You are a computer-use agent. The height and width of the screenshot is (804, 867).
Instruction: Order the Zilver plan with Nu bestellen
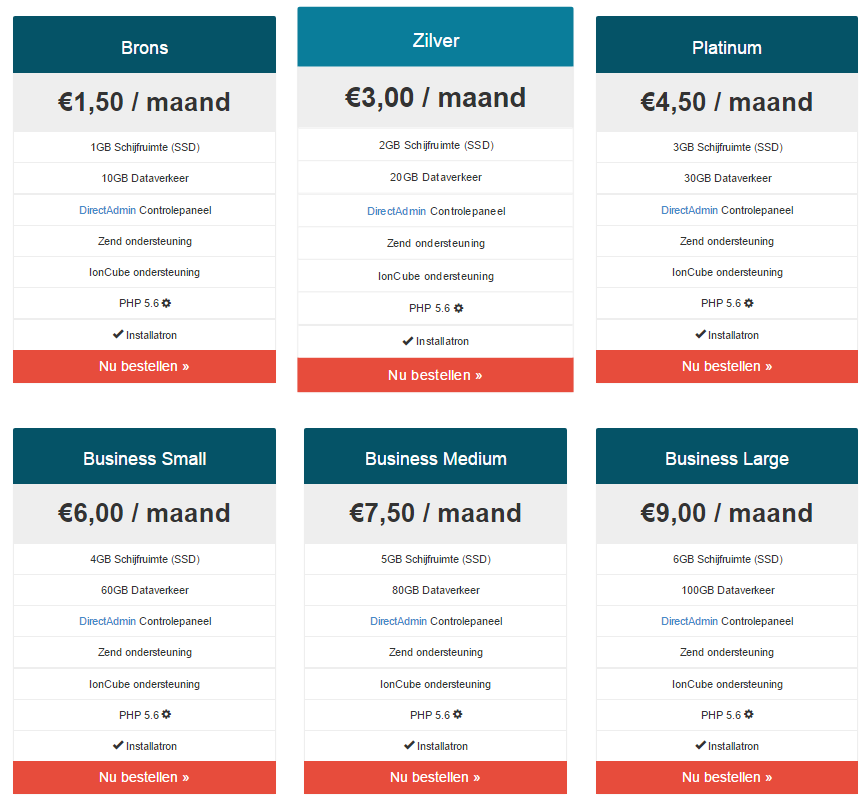pos(435,375)
